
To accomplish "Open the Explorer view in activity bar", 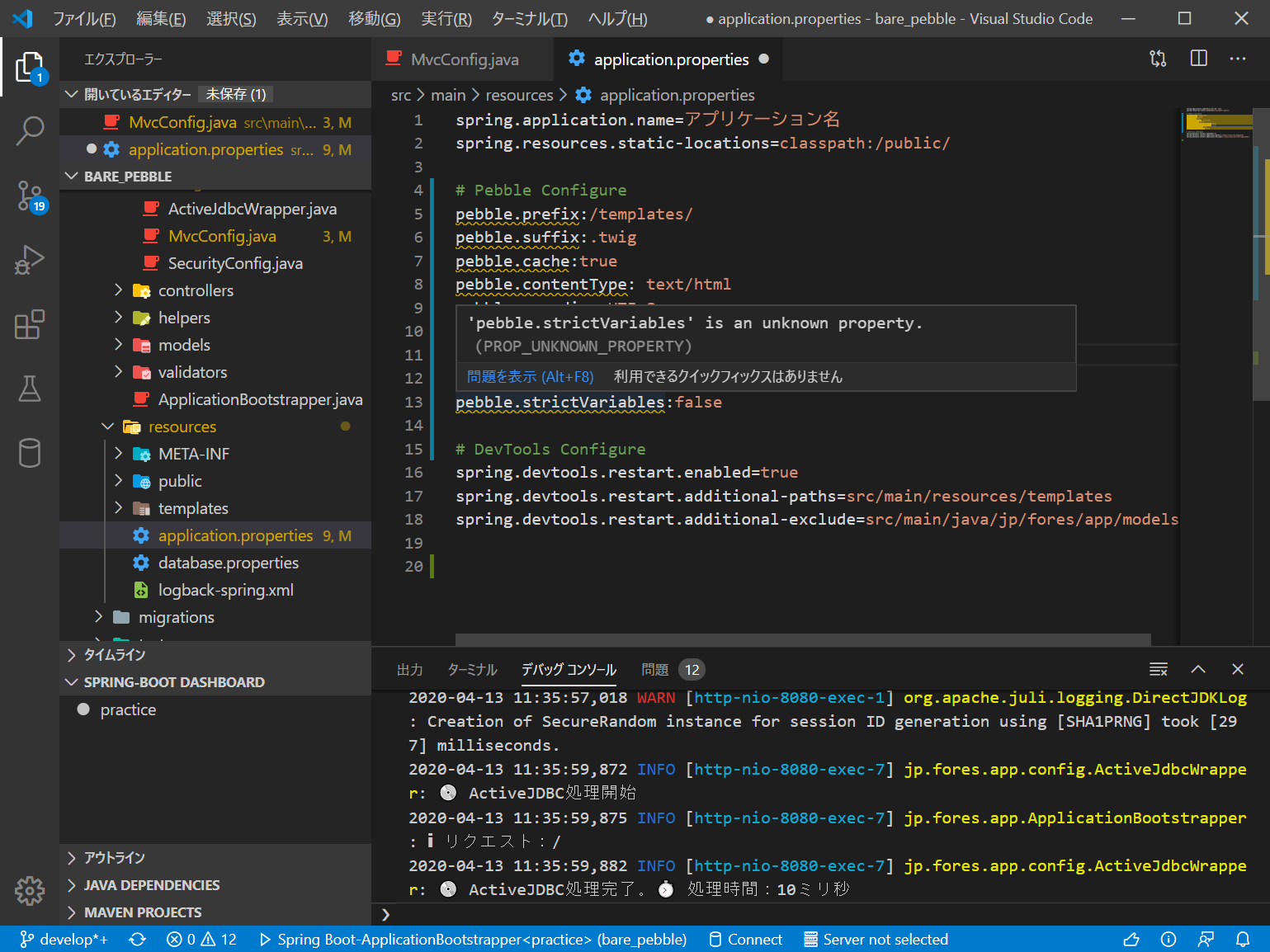I will click(30, 67).
